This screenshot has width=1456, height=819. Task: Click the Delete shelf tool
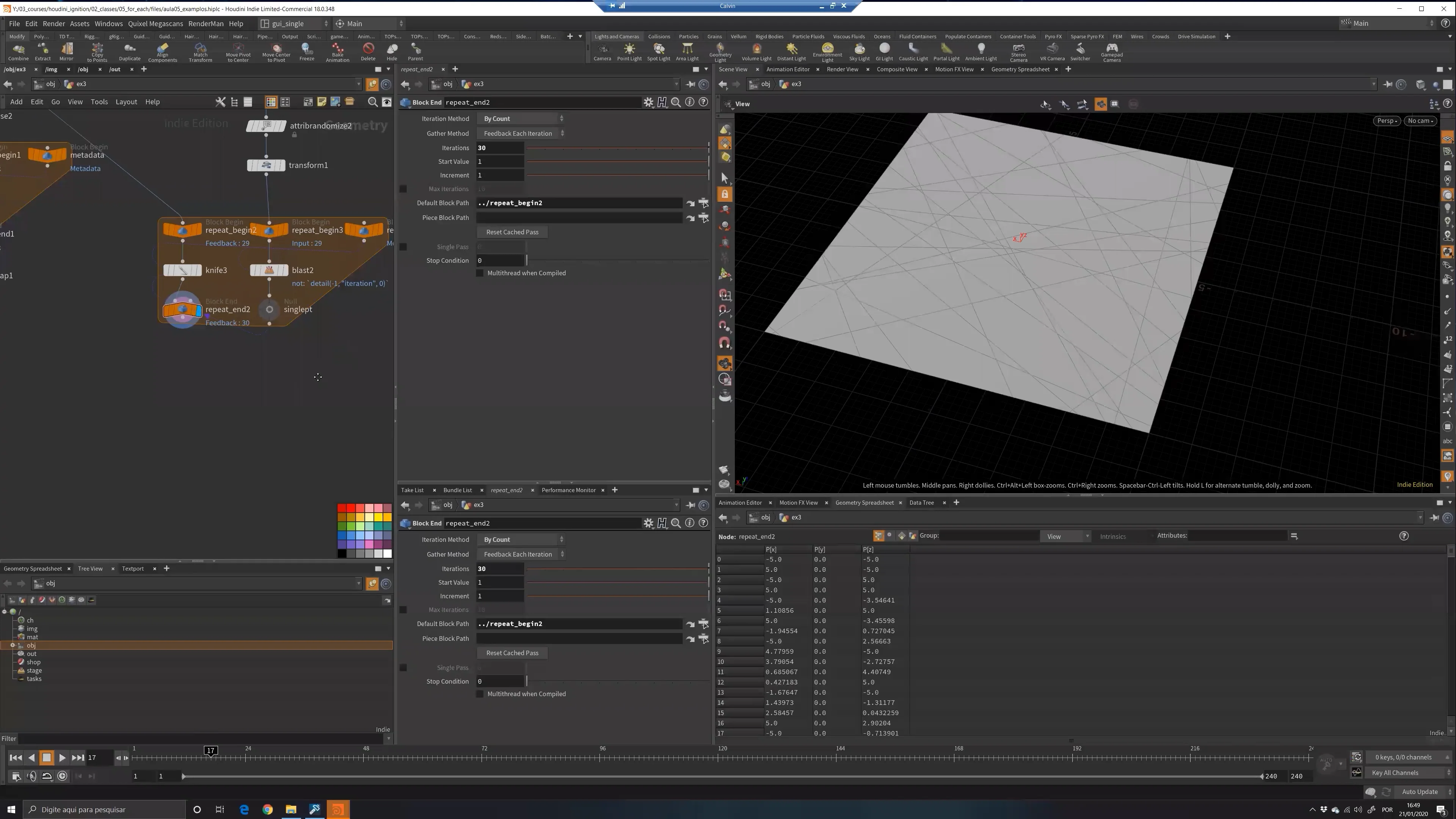368,52
